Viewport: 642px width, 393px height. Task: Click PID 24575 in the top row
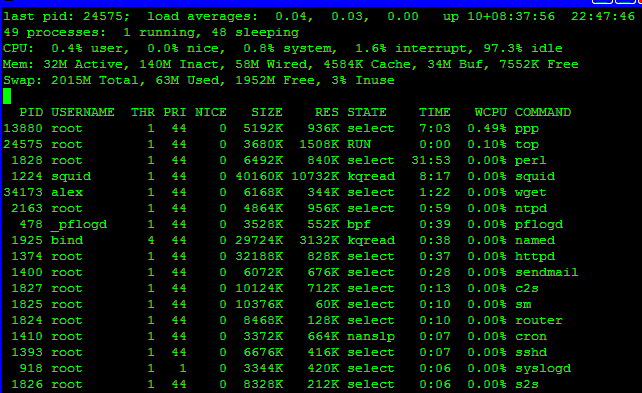coord(23,144)
